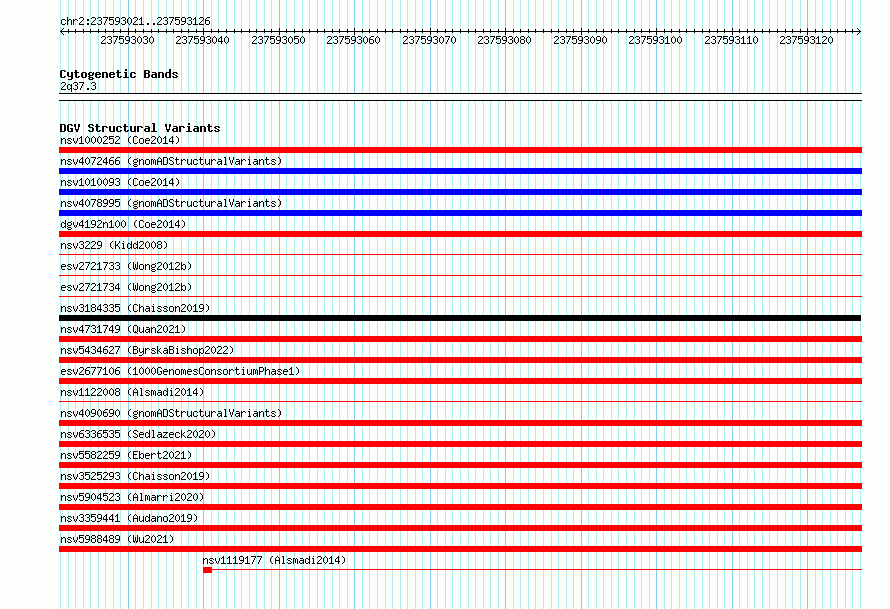This screenshot has height=609, width=890.
Task: Click the red bar under nsv5434627
Action: coord(460,360)
